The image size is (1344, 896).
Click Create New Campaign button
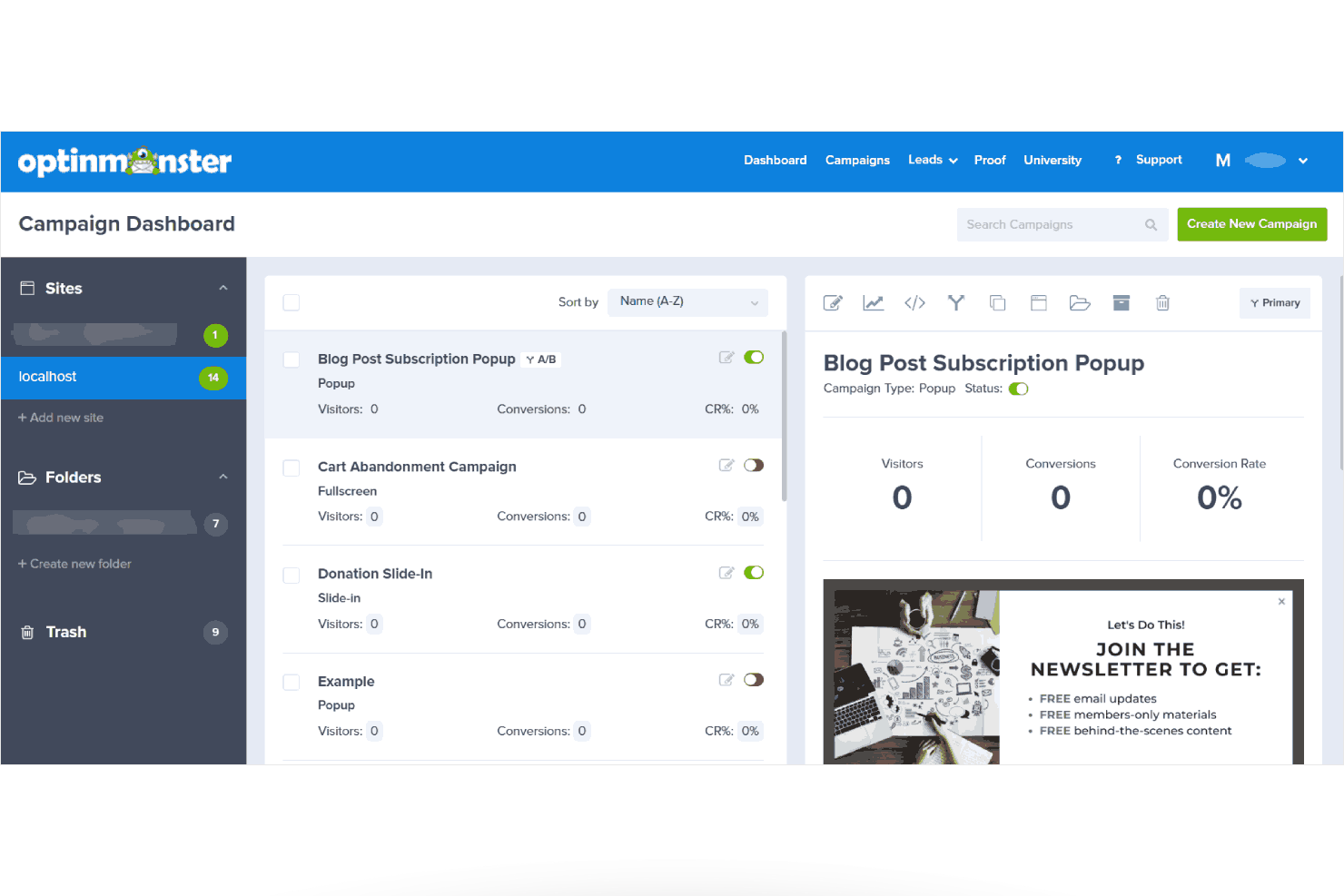1252,224
